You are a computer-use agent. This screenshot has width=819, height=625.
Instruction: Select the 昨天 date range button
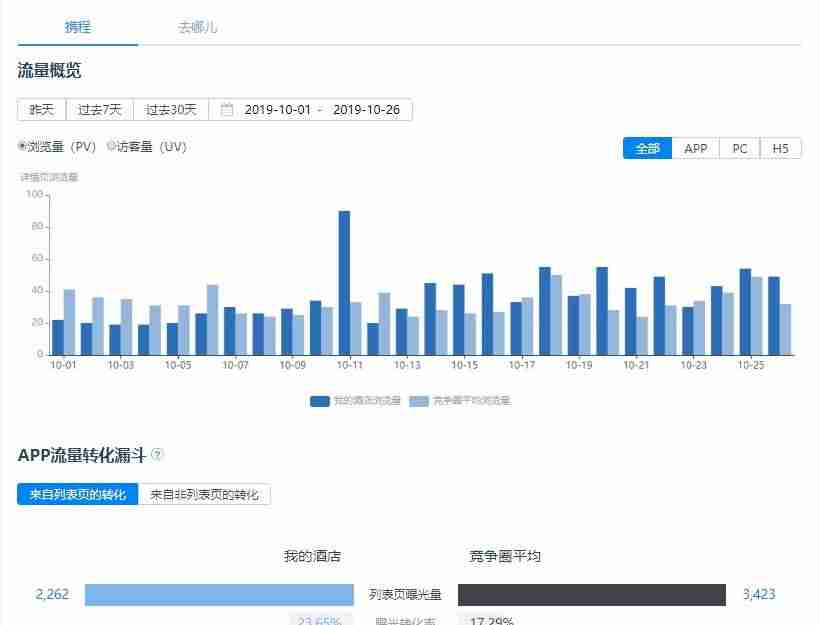(x=42, y=110)
